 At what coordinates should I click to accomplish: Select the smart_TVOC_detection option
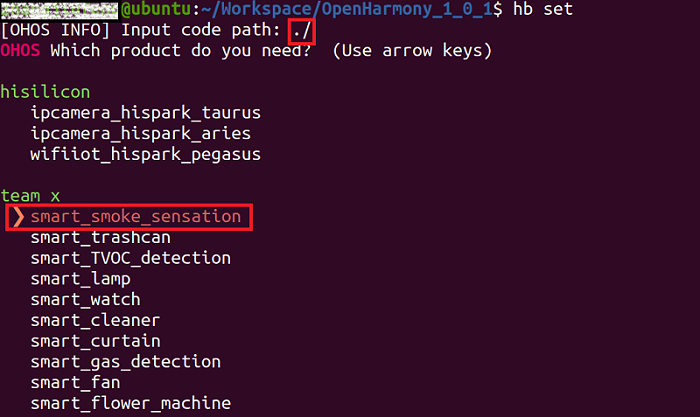130,258
